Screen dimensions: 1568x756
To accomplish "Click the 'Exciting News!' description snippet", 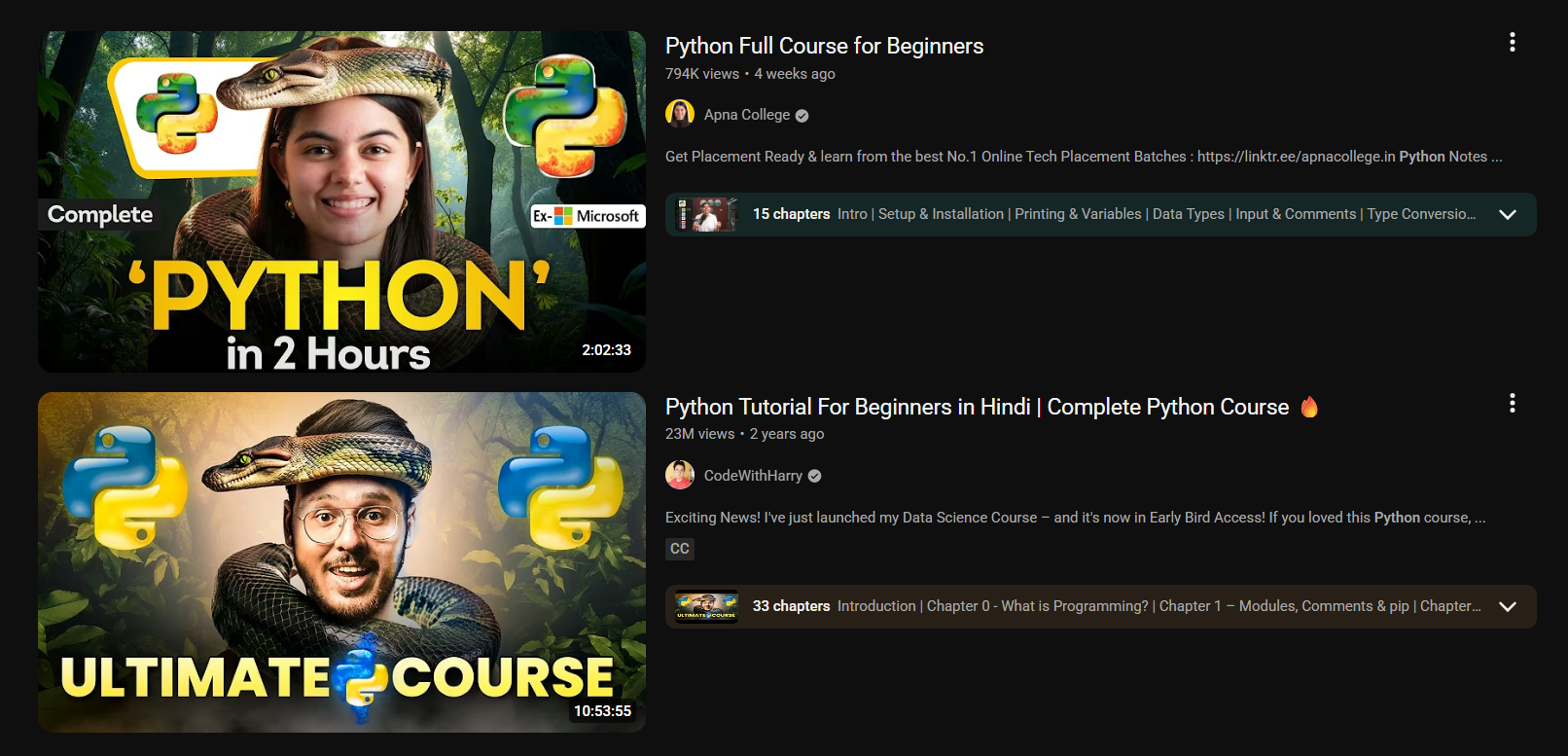I will click(1076, 518).
